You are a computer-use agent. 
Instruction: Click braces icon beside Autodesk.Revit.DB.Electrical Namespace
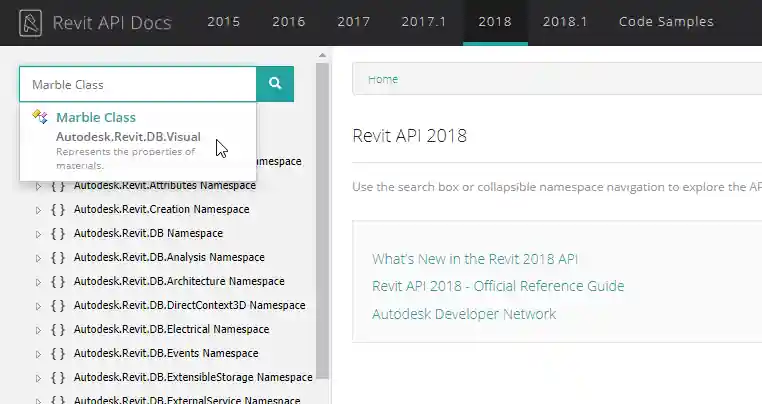click(x=58, y=330)
